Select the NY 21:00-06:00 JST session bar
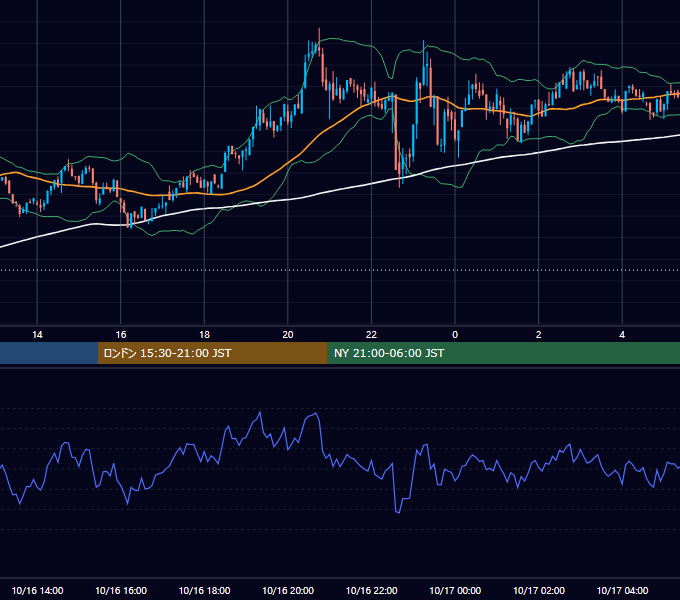Image resolution: width=680 pixels, height=600 pixels. (503, 353)
